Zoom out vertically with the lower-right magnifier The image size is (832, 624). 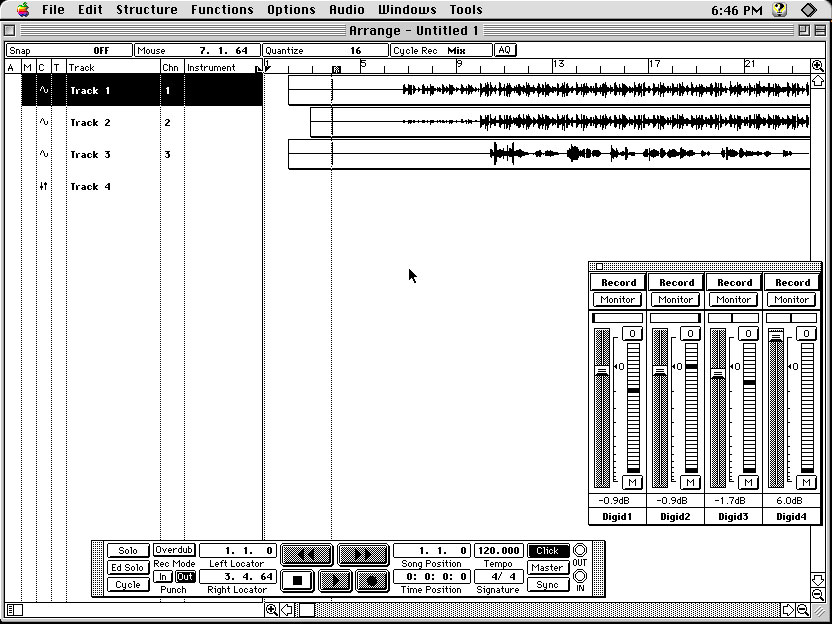pos(818,594)
